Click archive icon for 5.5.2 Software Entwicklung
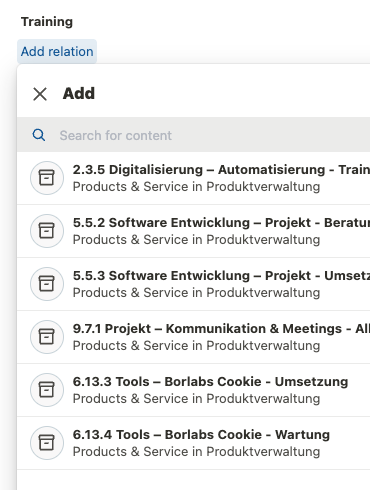Screen dimensions: 370x490 [x=47, y=231]
